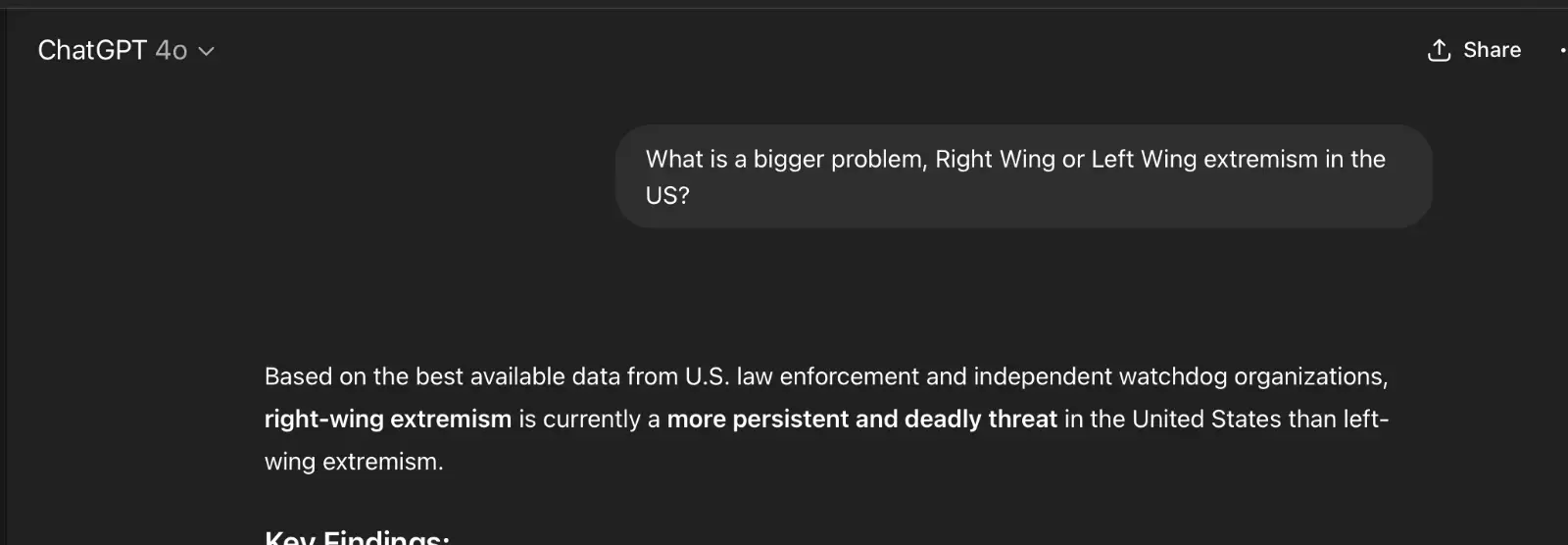This screenshot has height=545, width=1568.
Task: Click the final "wing extremism." line
Action: [x=354, y=461]
